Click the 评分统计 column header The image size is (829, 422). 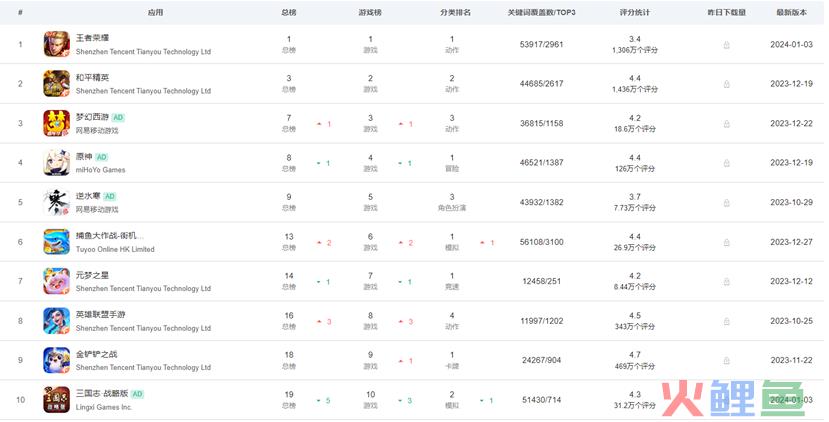(635, 12)
